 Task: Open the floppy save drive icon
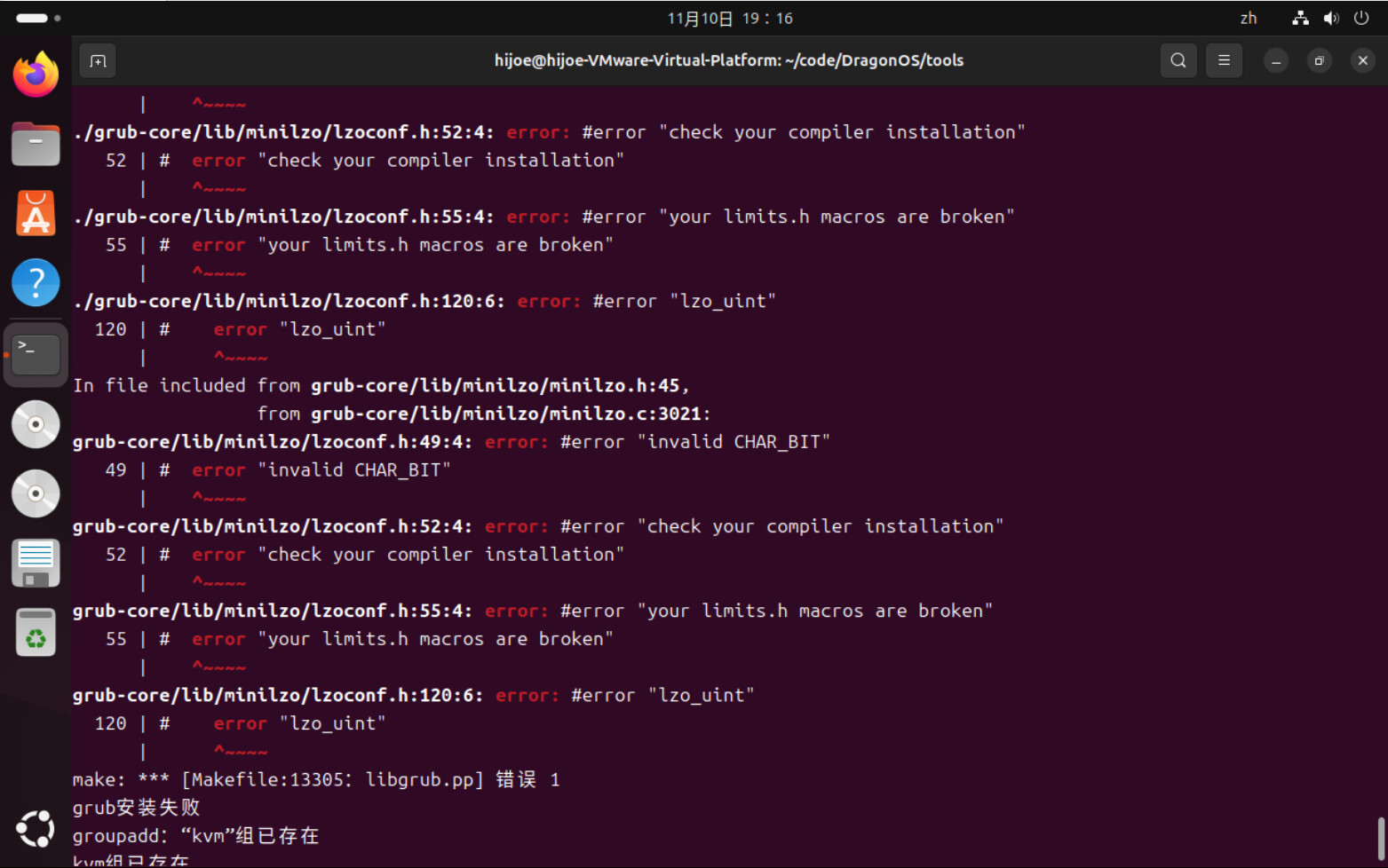pyautogui.click(x=36, y=564)
